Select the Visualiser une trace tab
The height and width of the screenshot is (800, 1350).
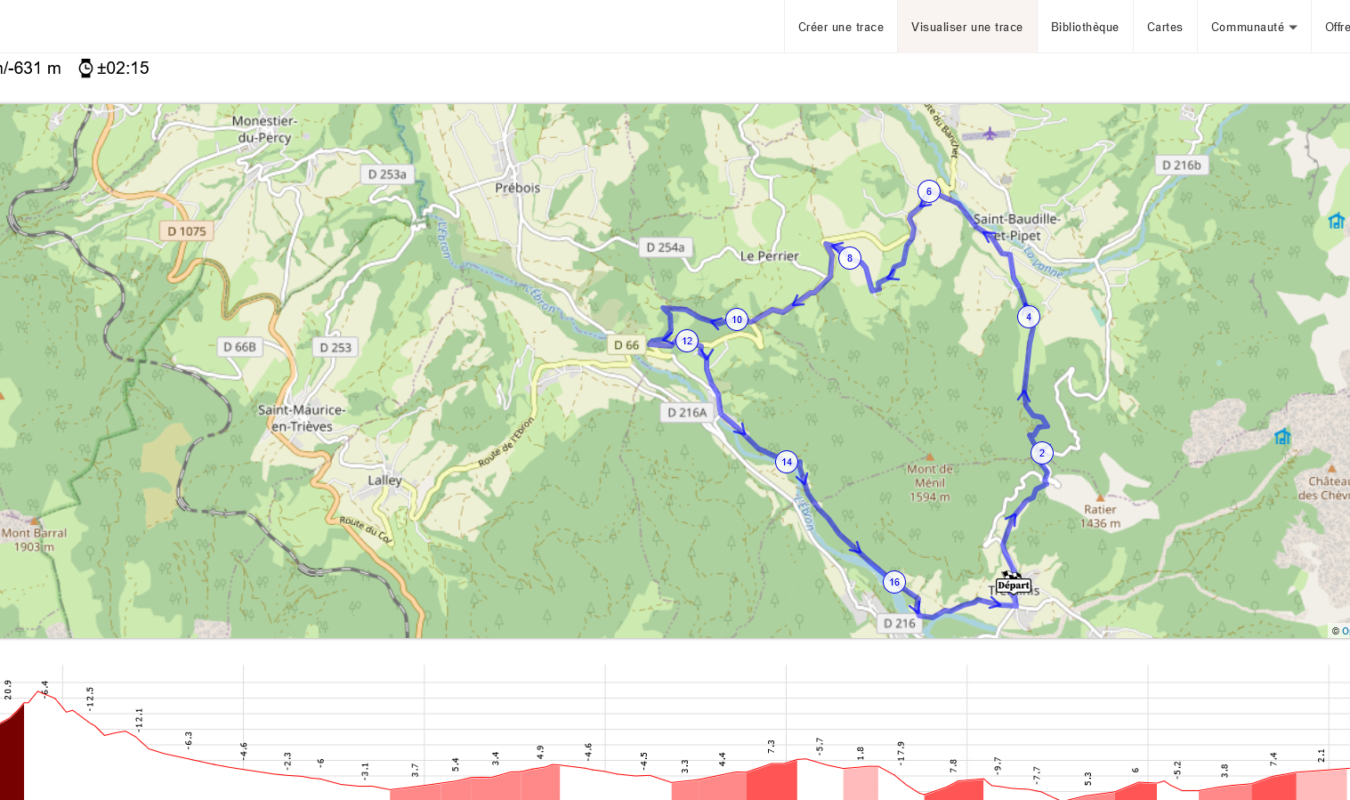click(x=967, y=27)
